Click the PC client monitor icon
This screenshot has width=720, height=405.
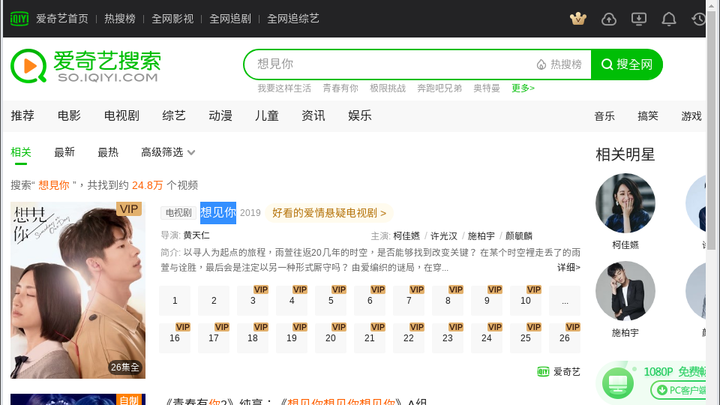click(618, 383)
